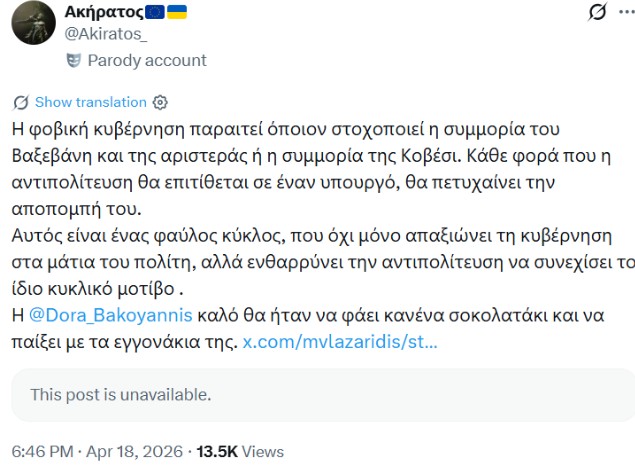Click the translate icon beside Show translation
This screenshot has width=635, height=472.
[x=21, y=102]
